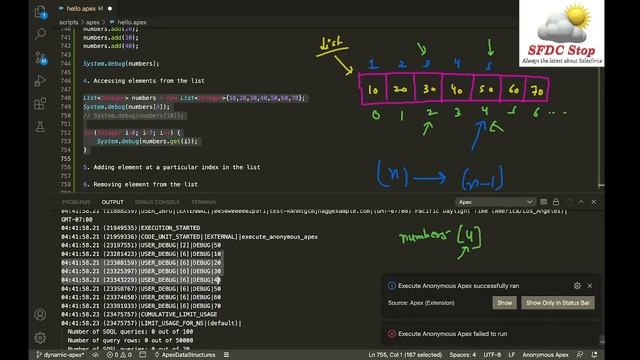Click the feedback icon in status bar

580,355
